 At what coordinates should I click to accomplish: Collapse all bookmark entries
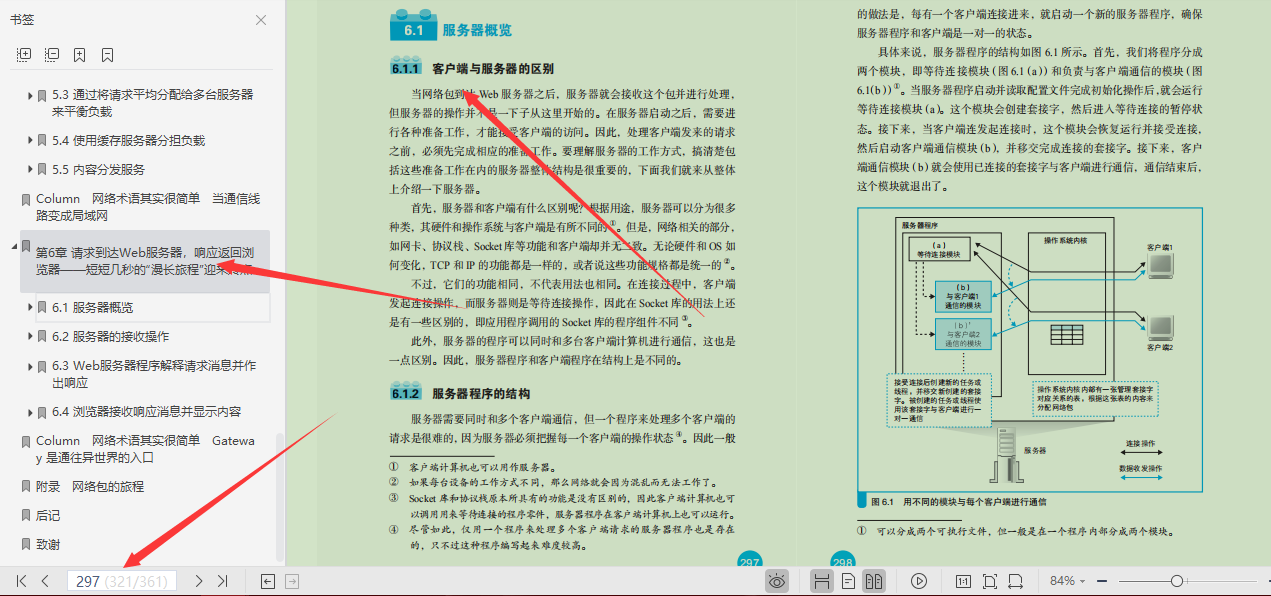[x=50, y=54]
